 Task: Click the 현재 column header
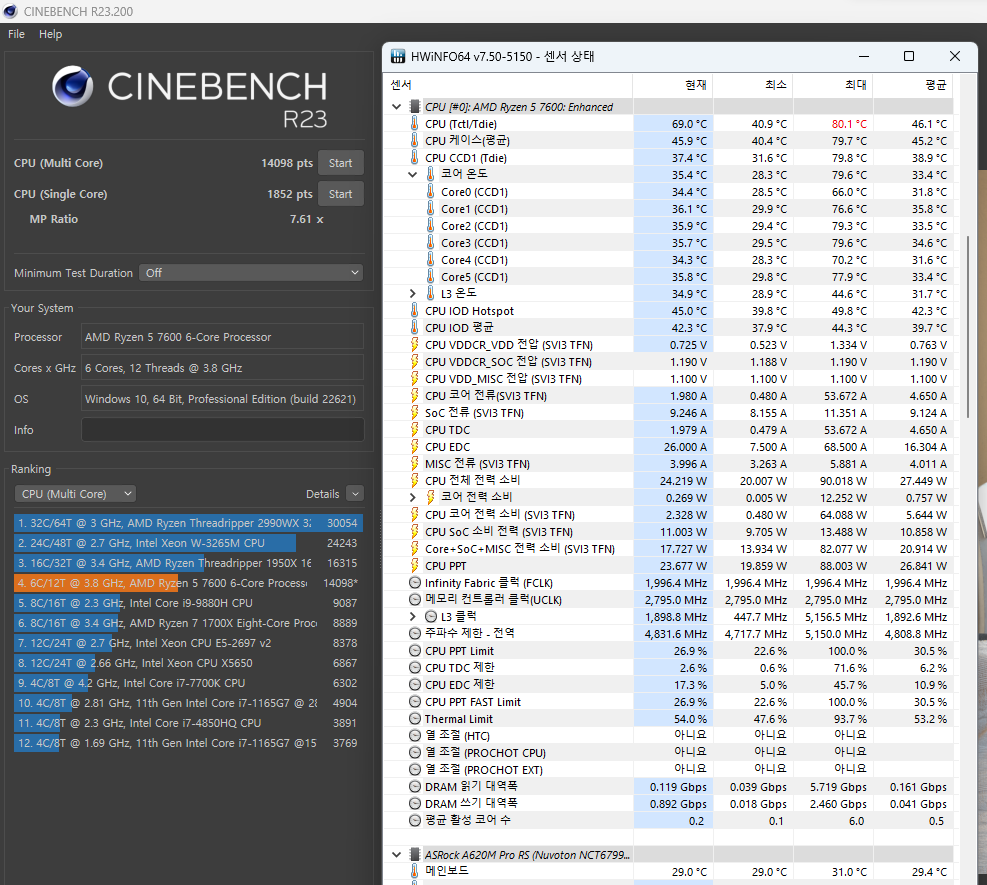(x=672, y=85)
